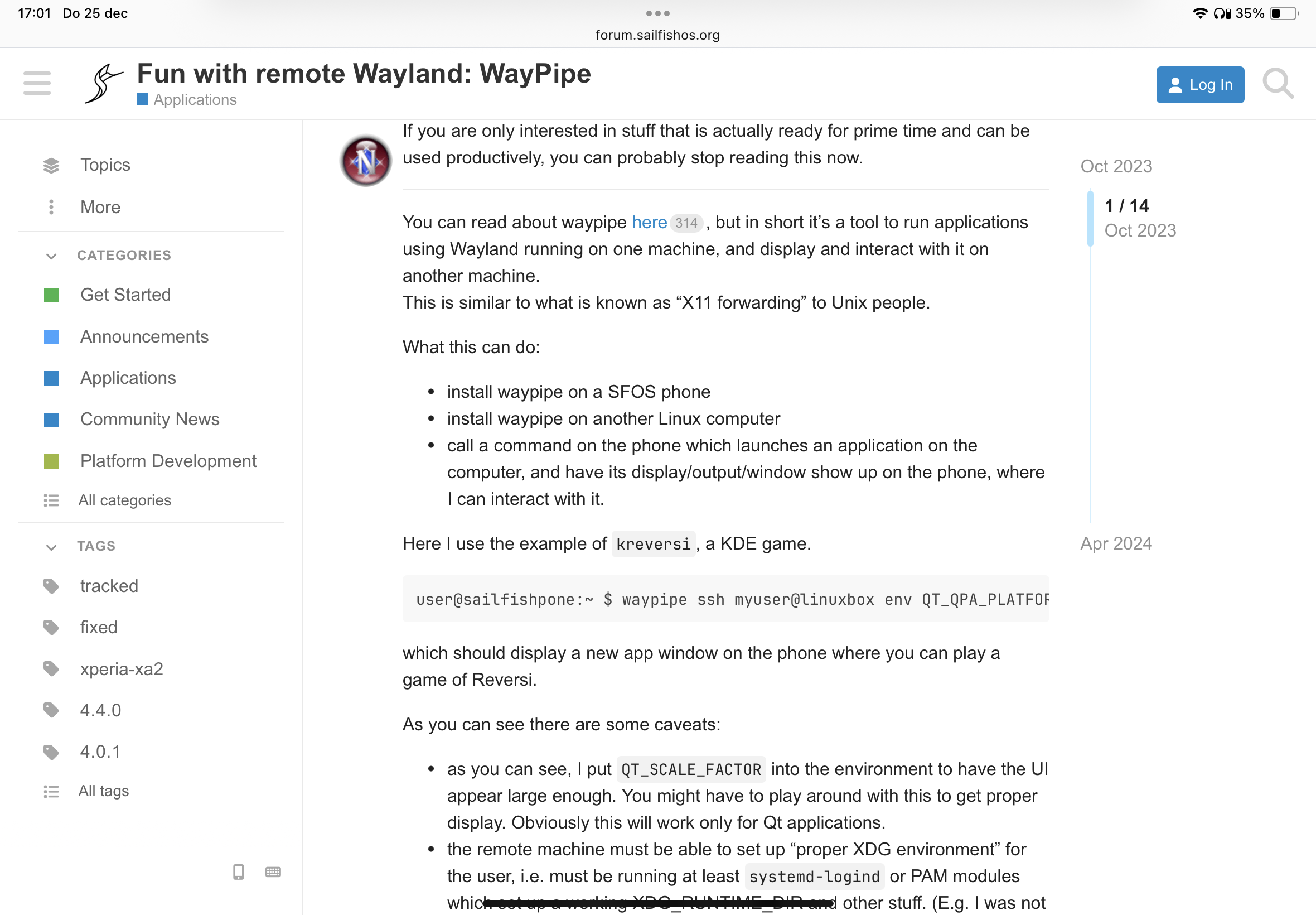Click the Sailfish OS forum logo

(x=104, y=84)
